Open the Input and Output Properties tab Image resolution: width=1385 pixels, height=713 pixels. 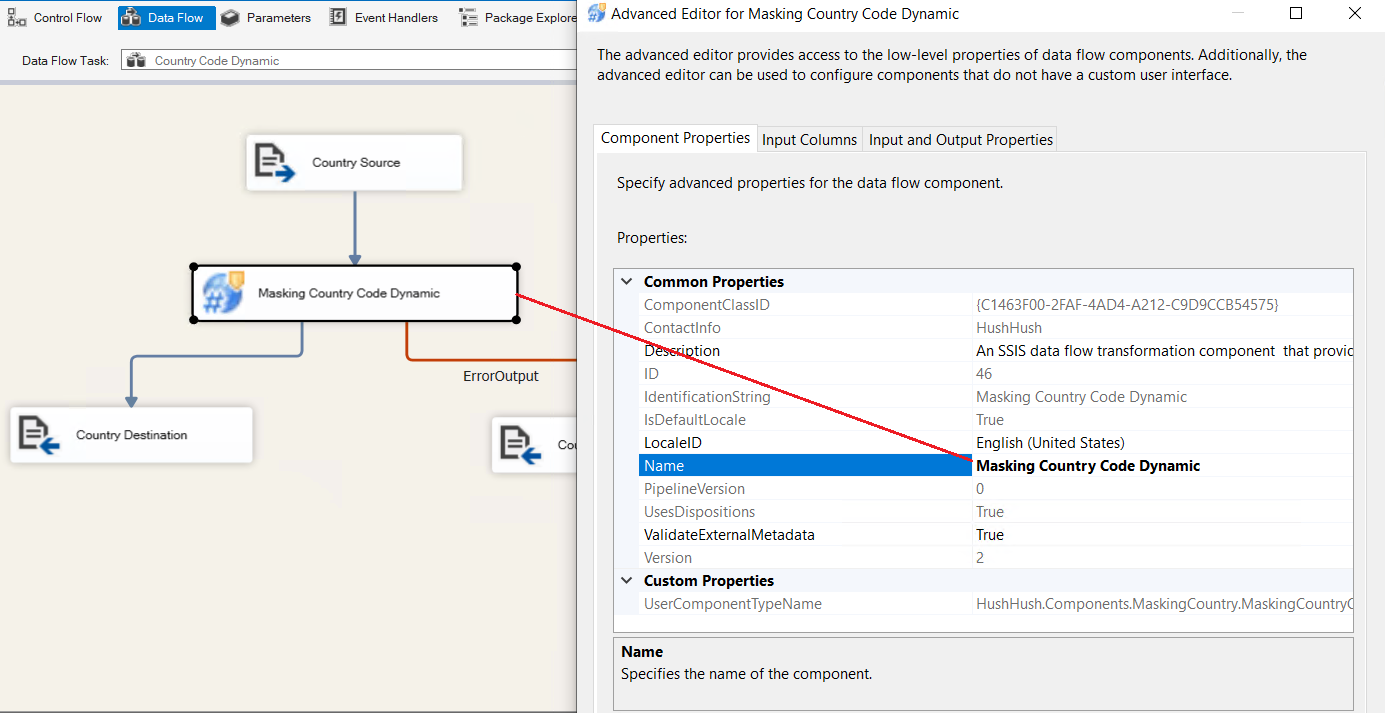pos(960,139)
